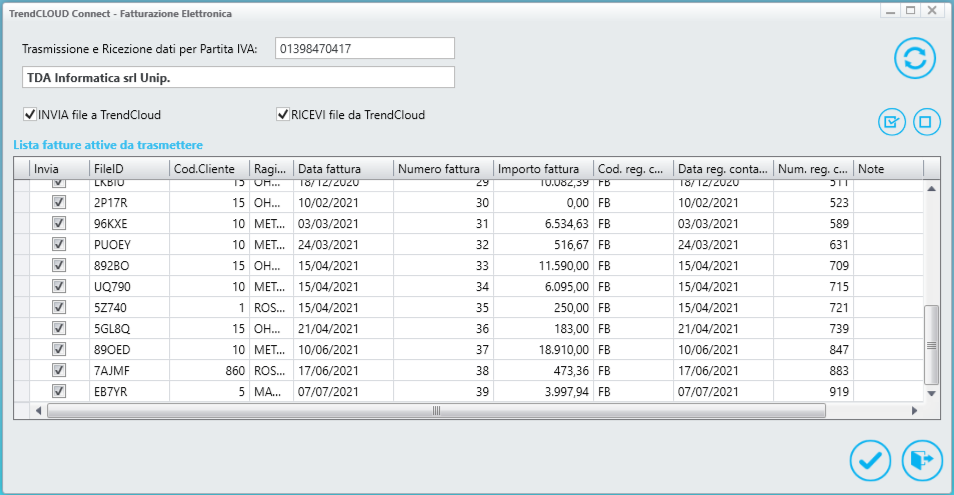Viewport: 954px width, 495px height.
Task: Click the deselect-all square icon
Action: pyautogui.click(x=926, y=122)
